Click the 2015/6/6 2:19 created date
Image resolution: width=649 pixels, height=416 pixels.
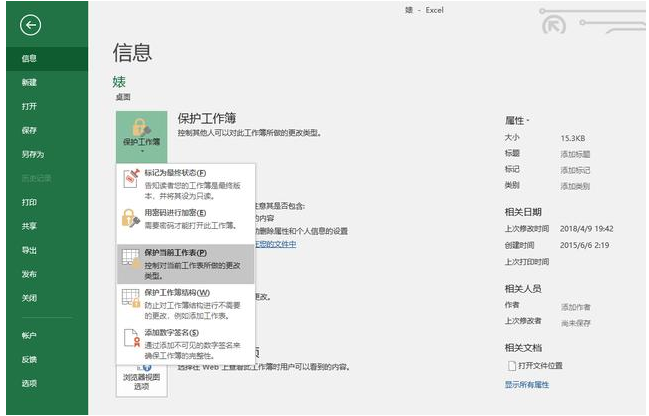tap(584, 245)
